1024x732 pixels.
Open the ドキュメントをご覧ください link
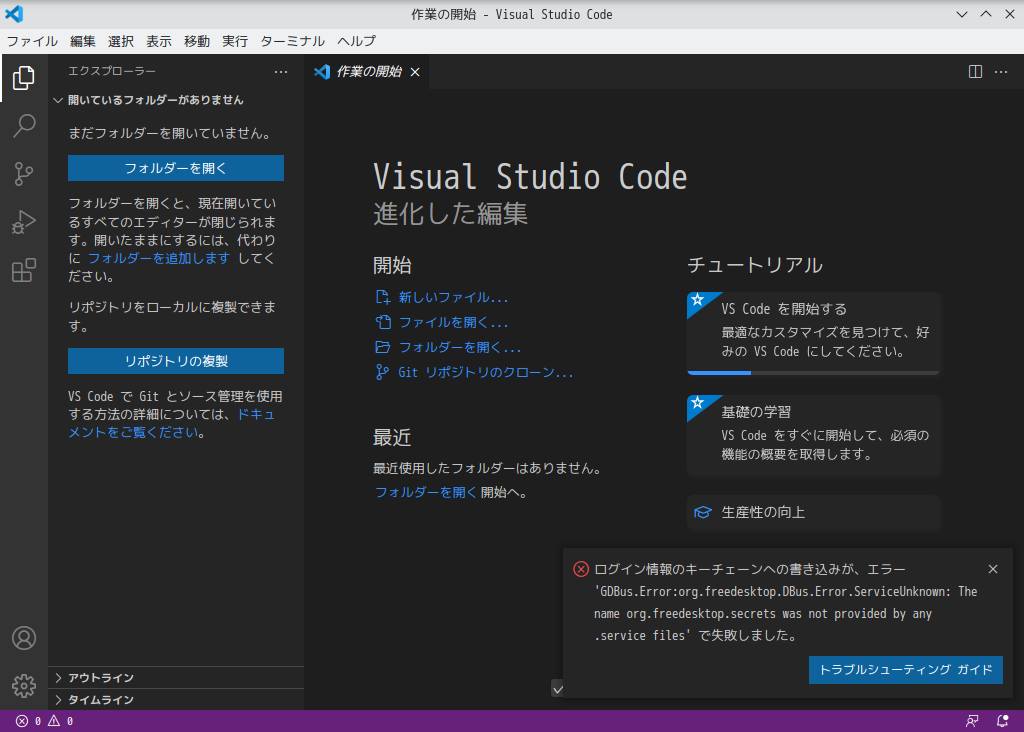[x=172, y=423]
